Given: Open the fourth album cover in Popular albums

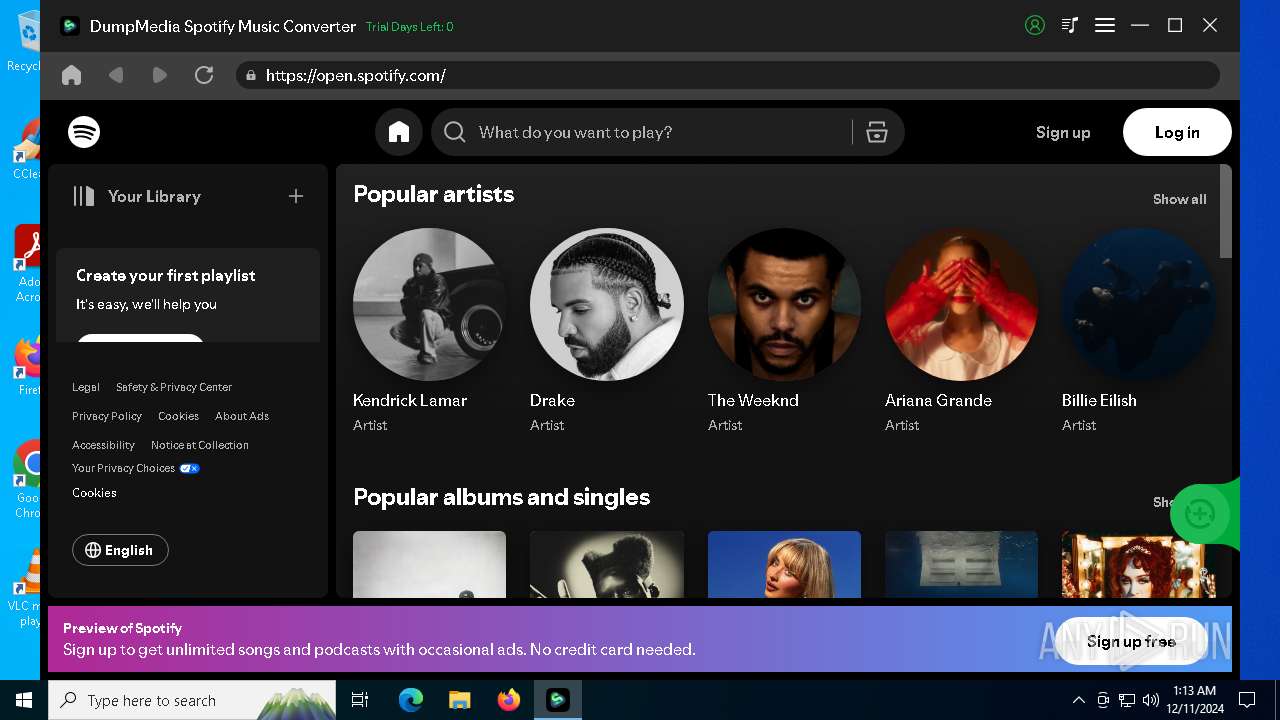Looking at the screenshot, I should (961, 564).
